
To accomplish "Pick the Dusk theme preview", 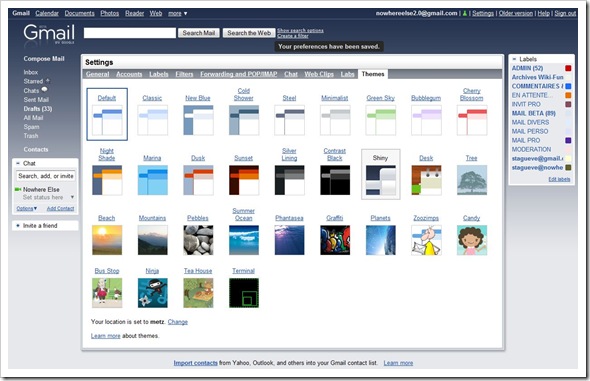I will pos(198,180).
